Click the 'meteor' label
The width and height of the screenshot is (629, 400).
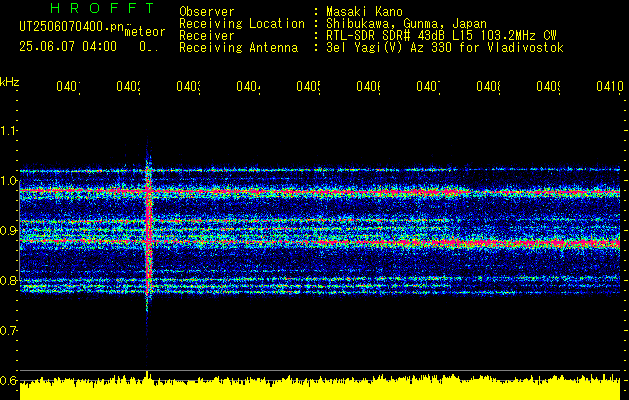145,32
